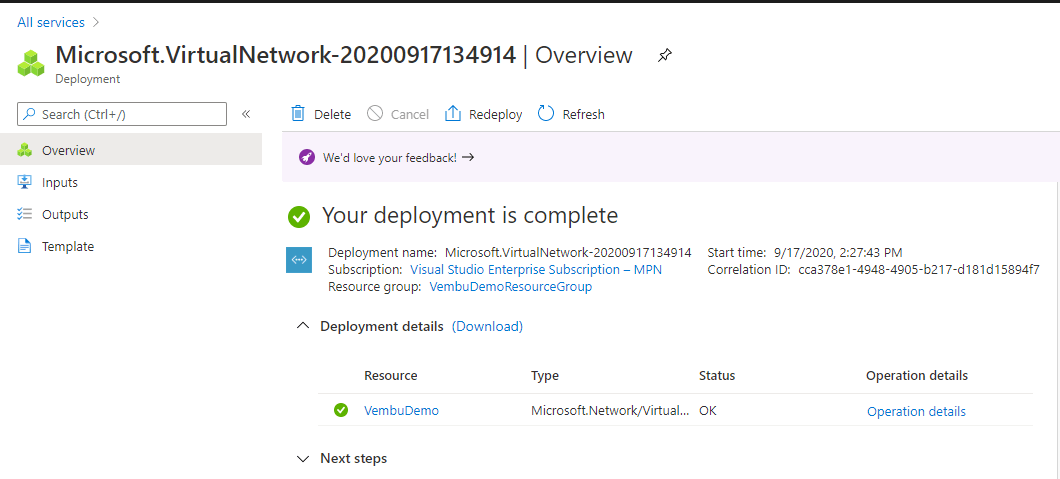Click the Refresh circular arrow icon
Viewport: 1060px width, 479px height.
tap(546, 114)
